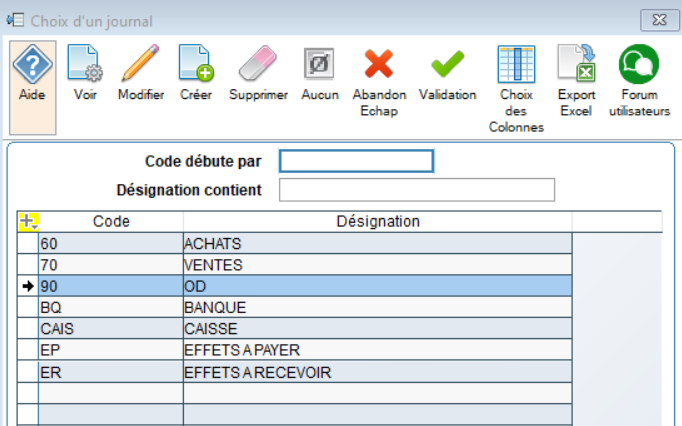Select journal code ER

(111, 372)
